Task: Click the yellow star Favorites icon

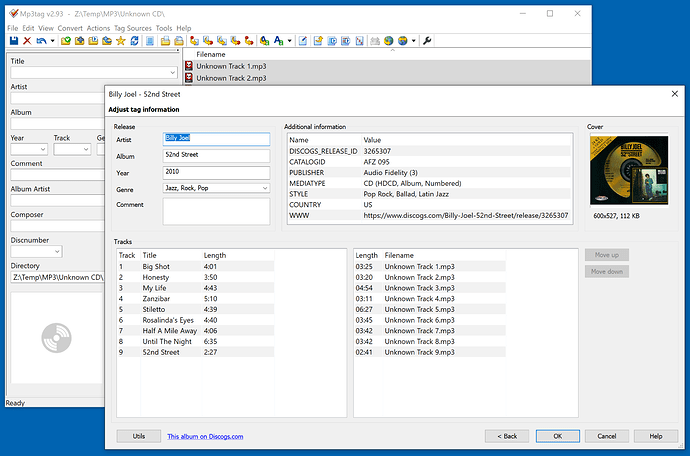Action: click(x=121, y=41)
